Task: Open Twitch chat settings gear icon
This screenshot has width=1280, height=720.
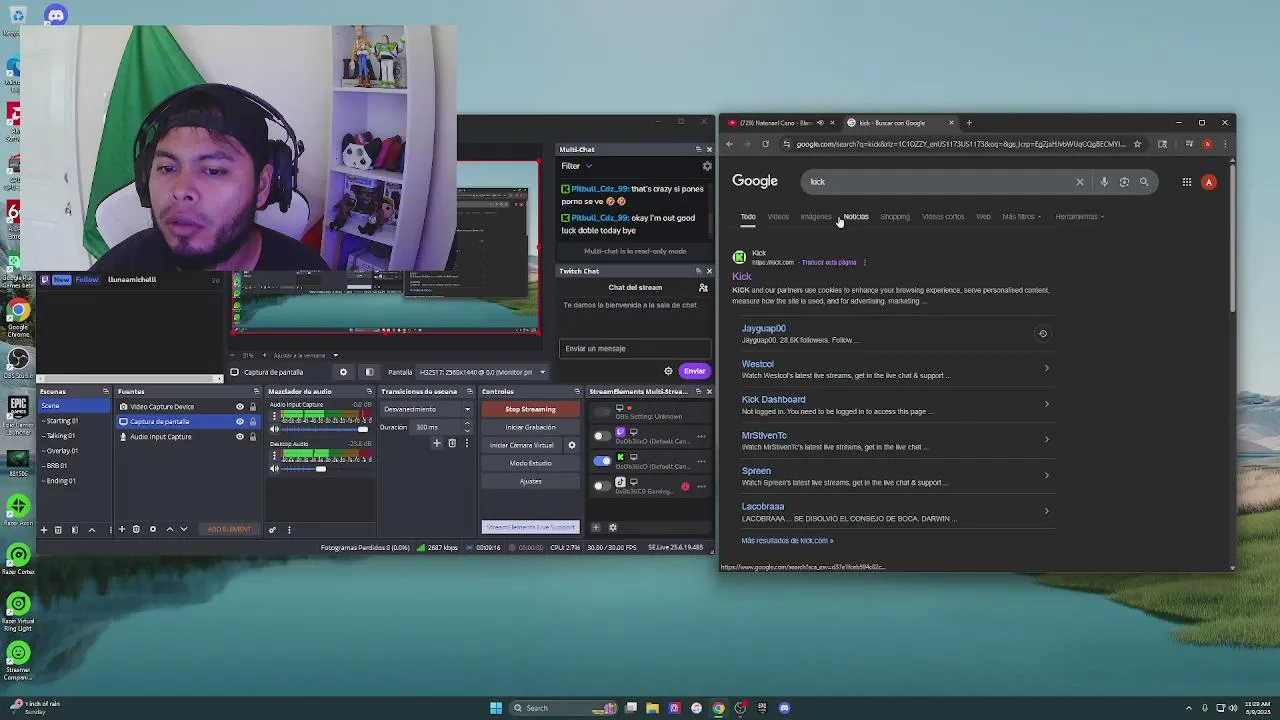Action: tap(668, 371)
